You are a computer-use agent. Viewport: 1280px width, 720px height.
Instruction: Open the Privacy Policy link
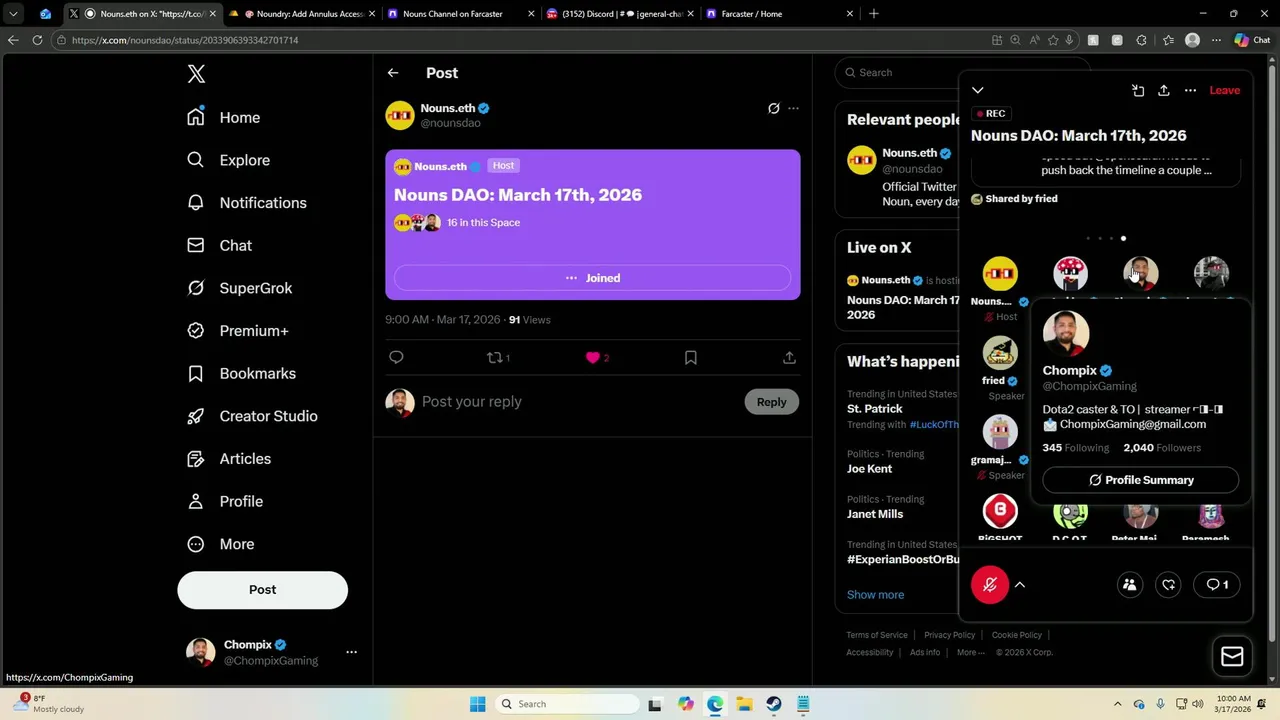pyautogui.click(x=950, y=635)
